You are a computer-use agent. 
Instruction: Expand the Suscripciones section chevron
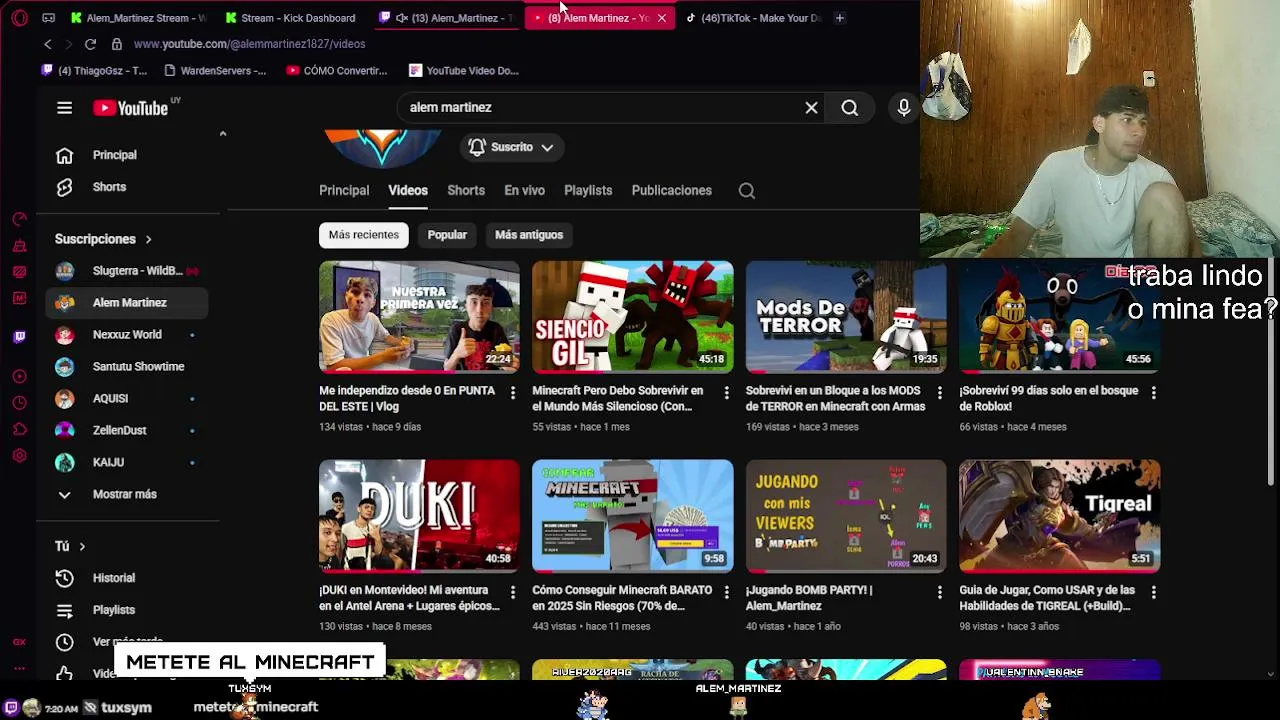[148, 240]
